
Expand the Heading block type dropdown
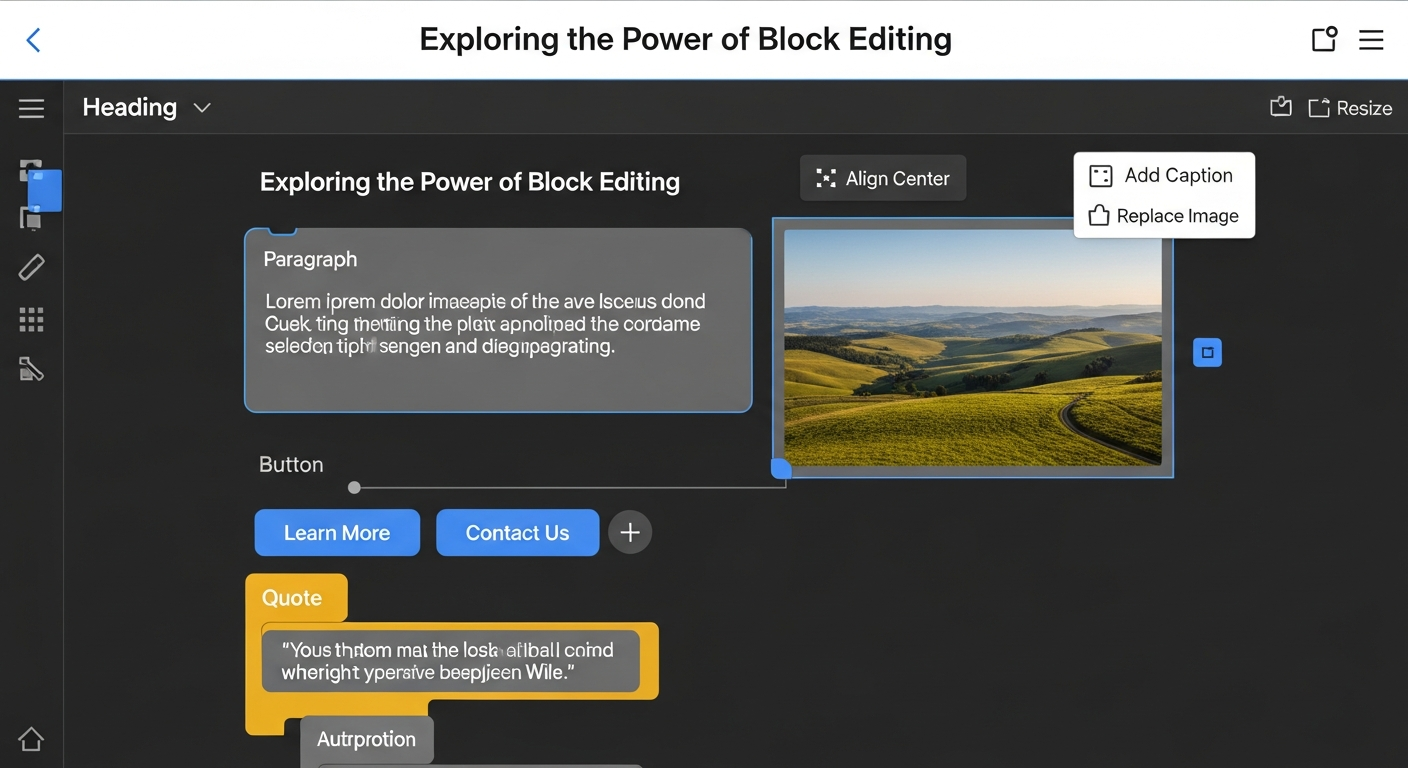pos(202,107)
